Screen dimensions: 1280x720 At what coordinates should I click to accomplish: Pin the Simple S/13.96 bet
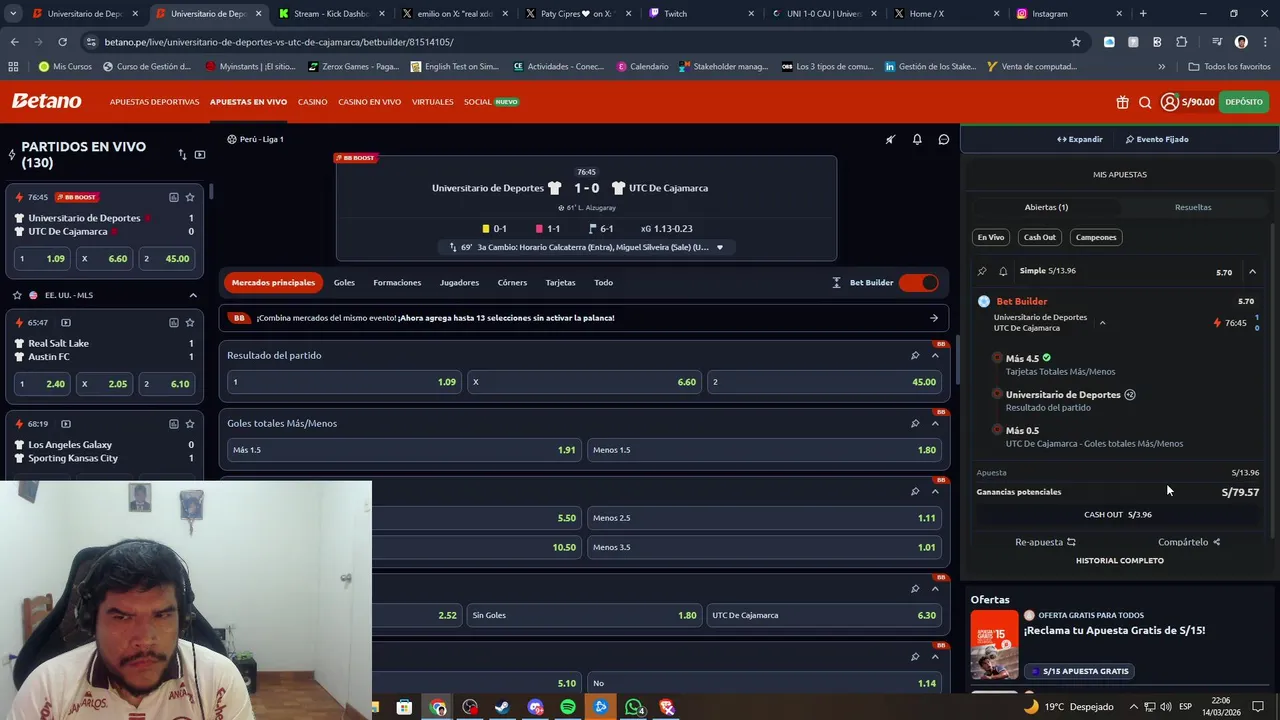click(x=982, y=271)
